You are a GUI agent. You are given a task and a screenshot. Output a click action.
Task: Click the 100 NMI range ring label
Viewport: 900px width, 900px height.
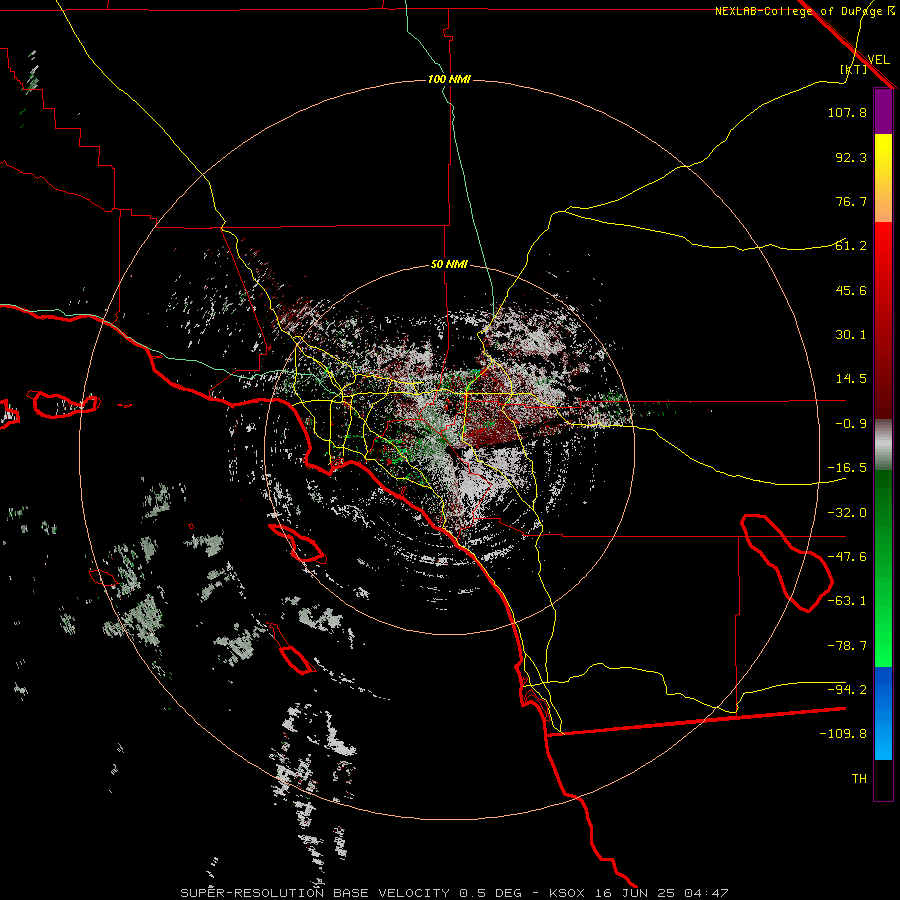click(449, 79)
